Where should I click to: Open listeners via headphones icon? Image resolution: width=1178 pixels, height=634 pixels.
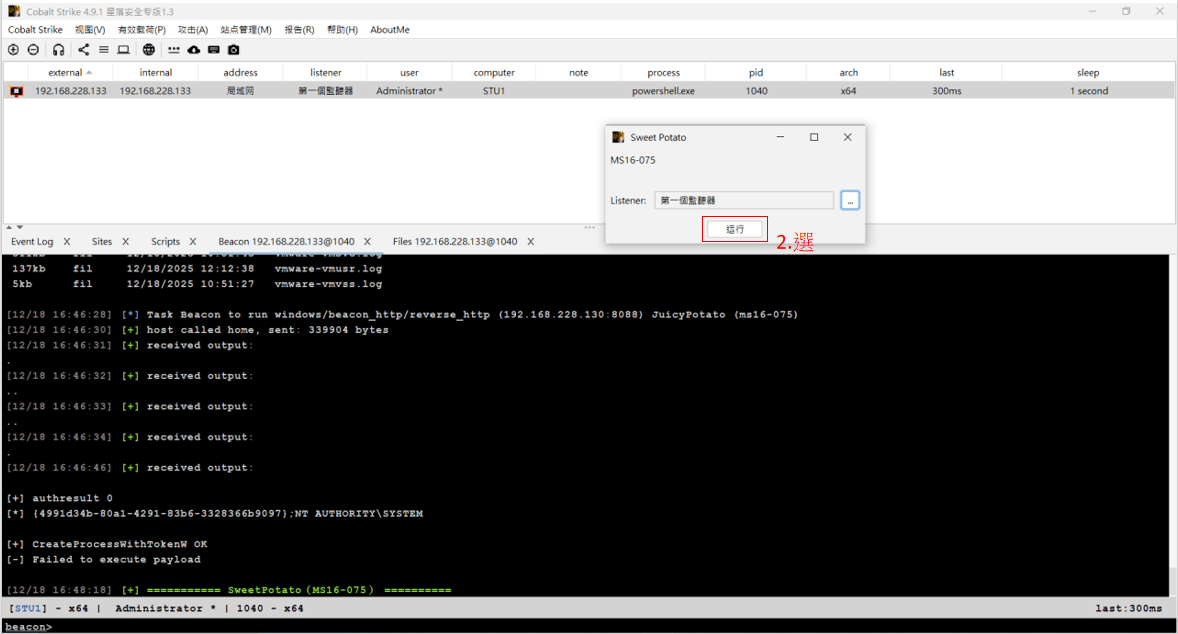[59, 50]
